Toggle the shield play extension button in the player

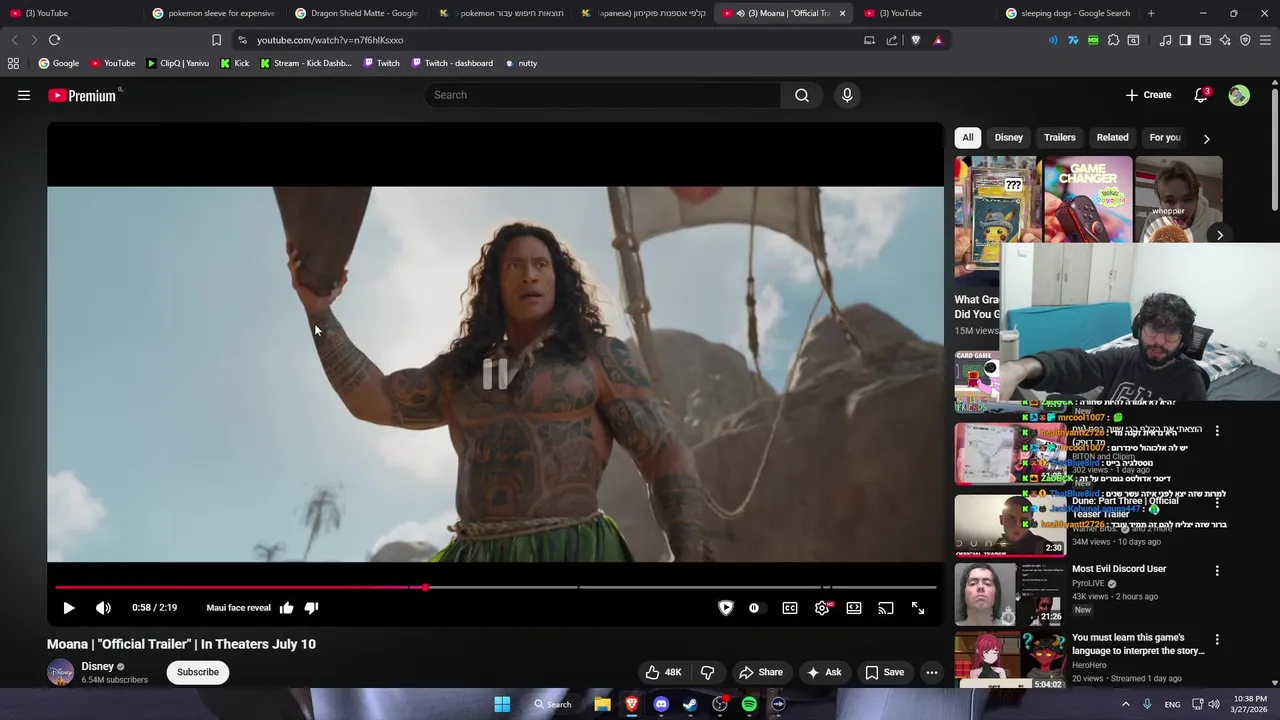pos(726,608)
